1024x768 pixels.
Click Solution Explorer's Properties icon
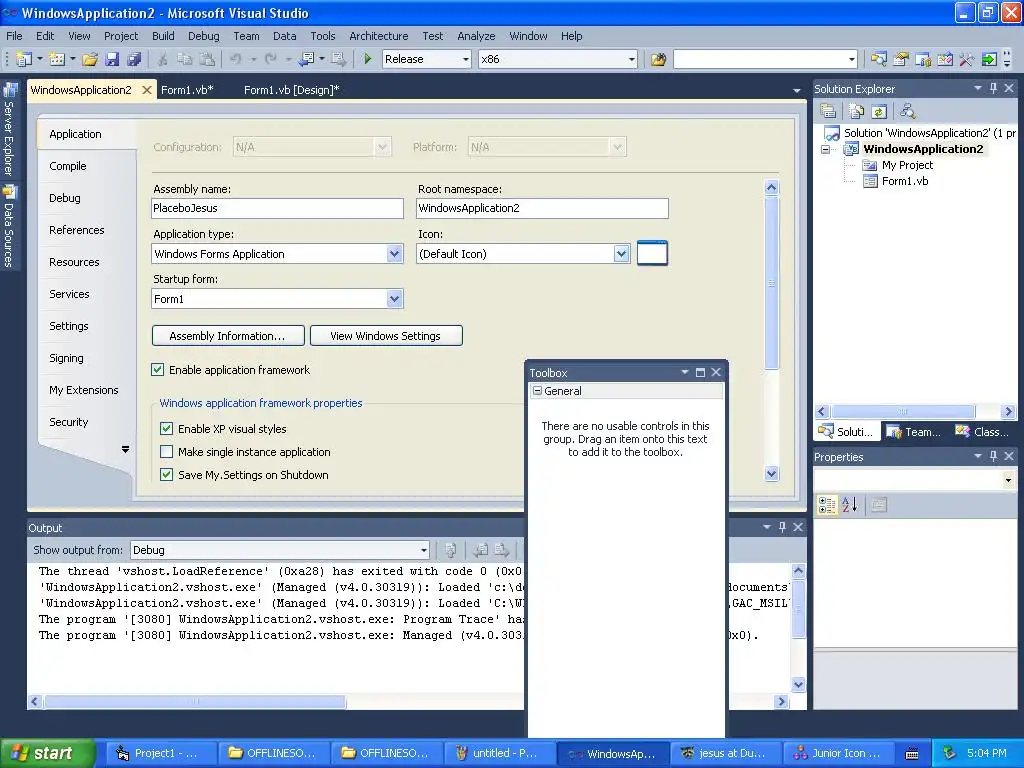[x=828, y=112]
